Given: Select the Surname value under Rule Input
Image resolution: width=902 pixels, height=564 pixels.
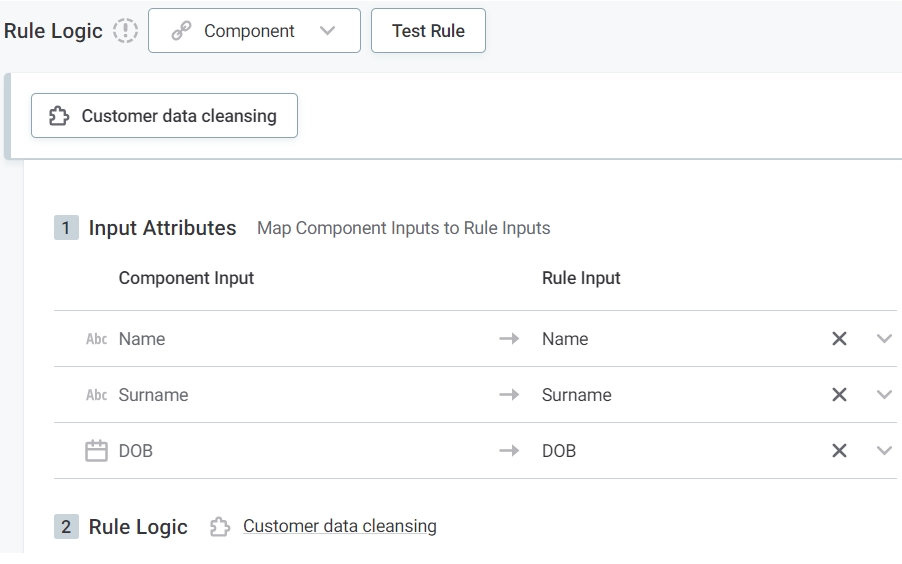Looking at the screenshot, I should tap(576, 395).
